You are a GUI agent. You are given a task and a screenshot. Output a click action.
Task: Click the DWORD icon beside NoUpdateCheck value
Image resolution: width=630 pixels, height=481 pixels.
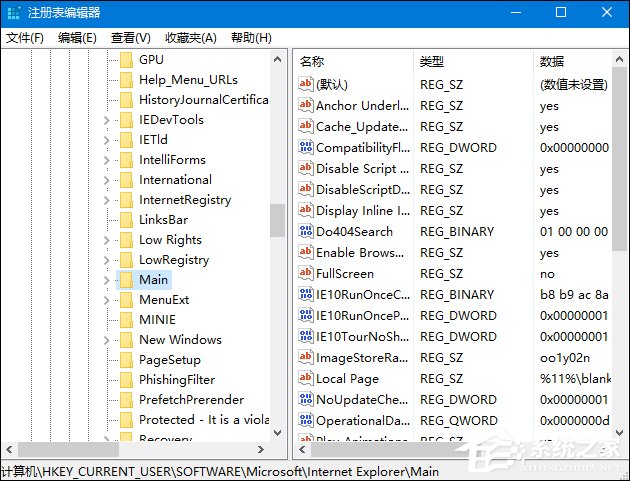(306, 400)
